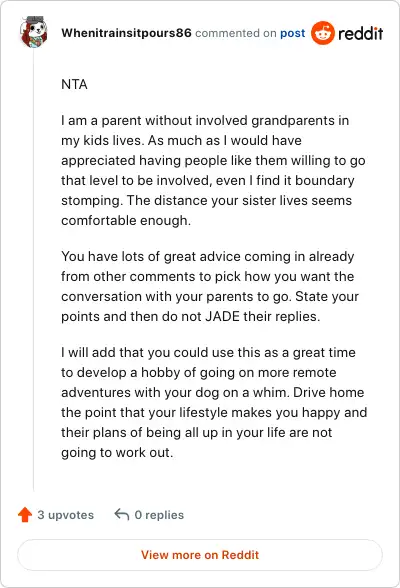Click the "NTA" verdict line
Image resolution: width=400 pixels, height=588 pixels.
click(x=74, y=84)
